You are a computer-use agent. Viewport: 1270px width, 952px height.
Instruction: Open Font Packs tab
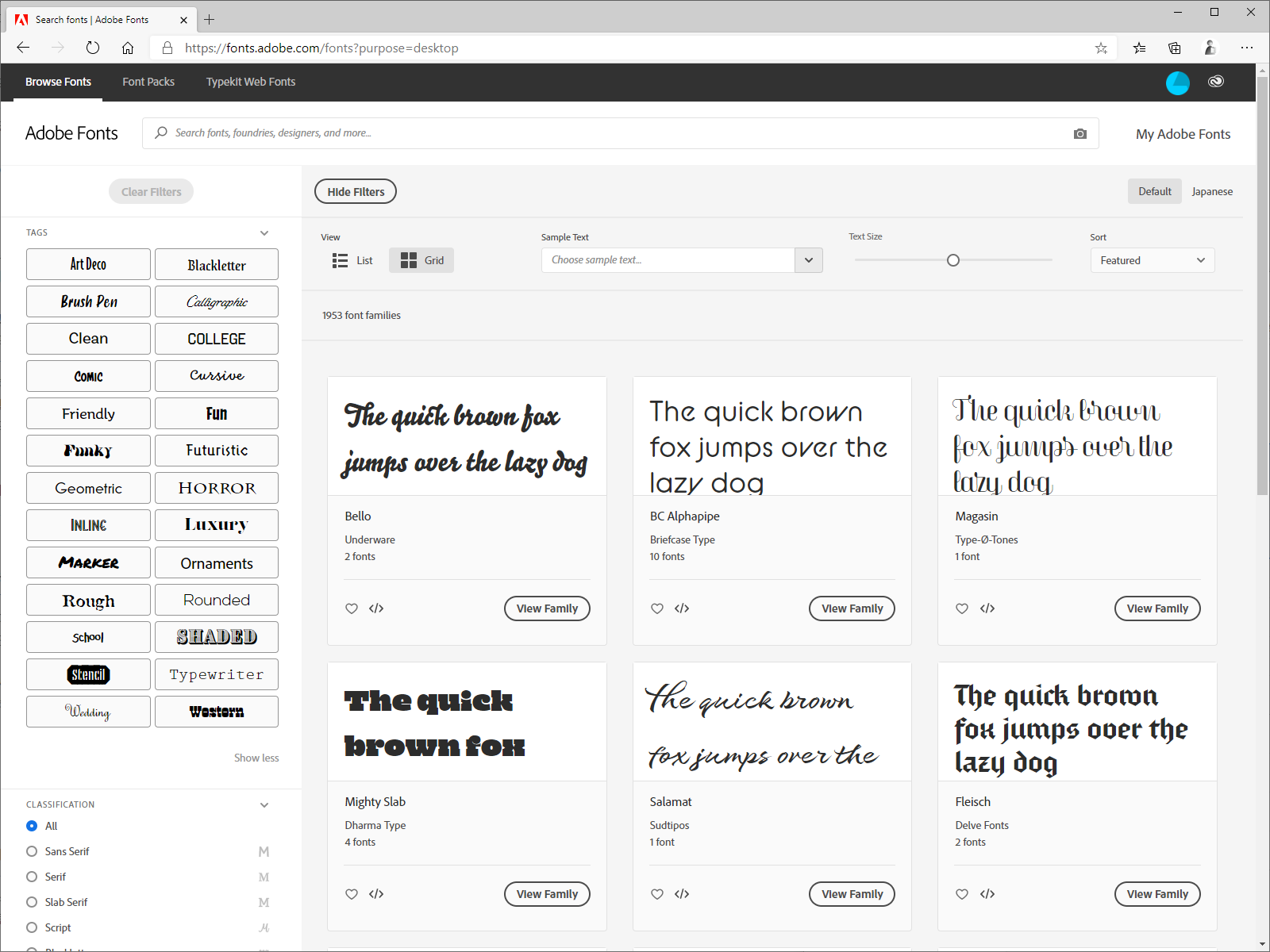tap(148, 82)
